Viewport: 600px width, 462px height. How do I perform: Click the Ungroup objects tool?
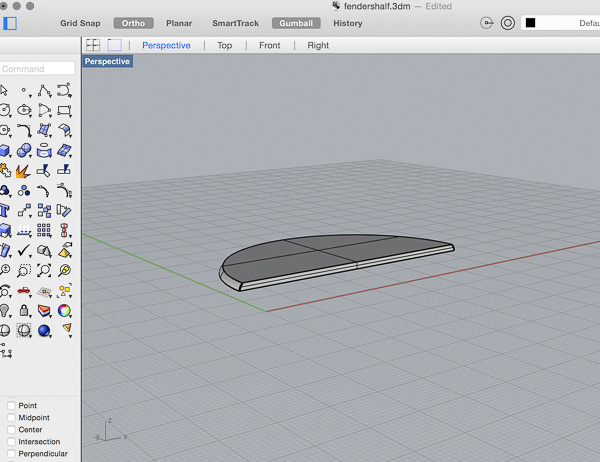point(24,191)
